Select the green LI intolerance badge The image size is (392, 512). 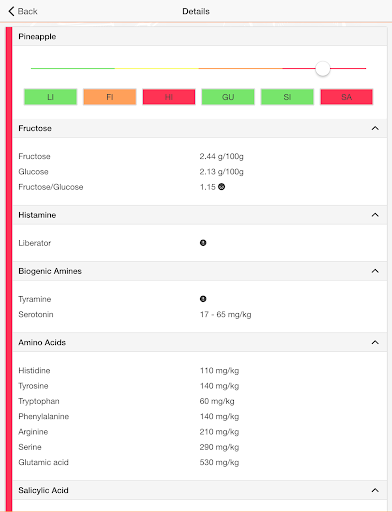pos(50,97)
